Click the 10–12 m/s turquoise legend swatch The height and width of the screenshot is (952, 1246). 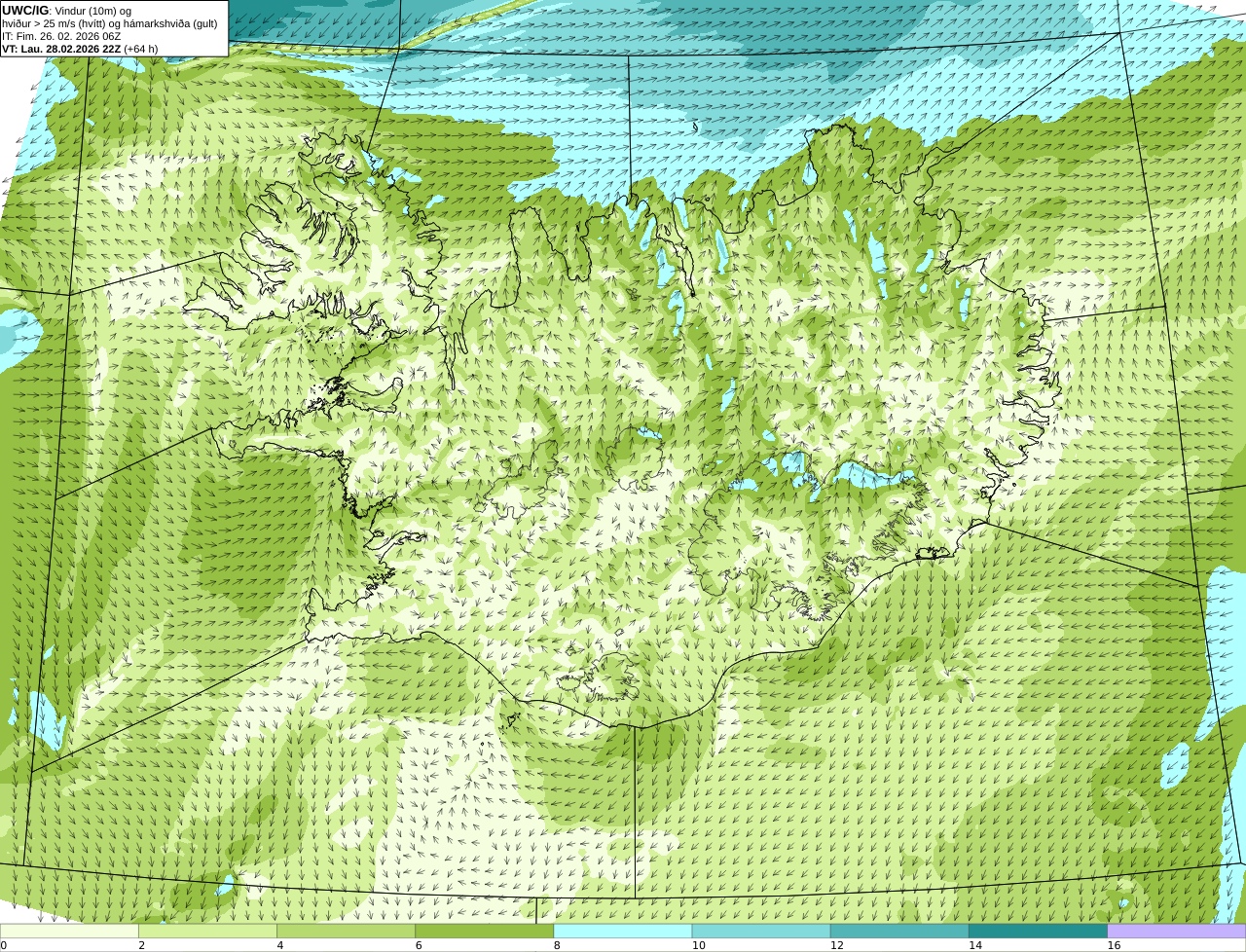pos(761,931)
